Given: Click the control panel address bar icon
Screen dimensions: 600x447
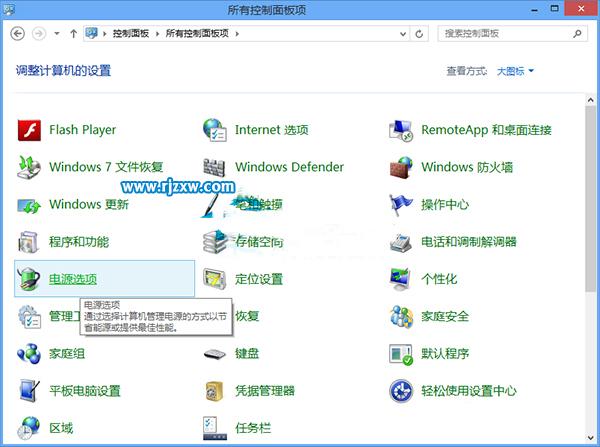Looking at the screenshot, I should click(91, 33).
